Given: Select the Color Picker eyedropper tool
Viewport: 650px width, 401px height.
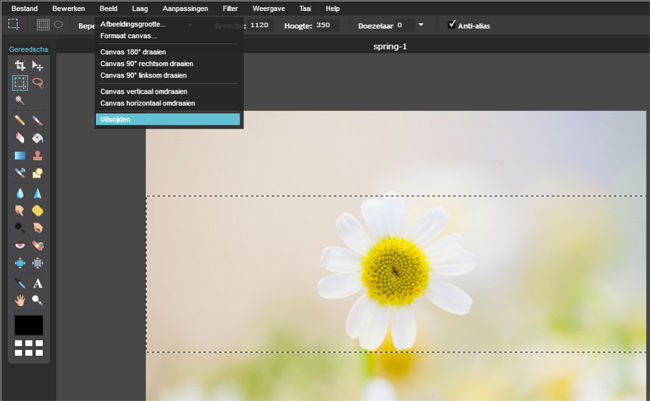Looking at the screenshot, I should (19, 283).
